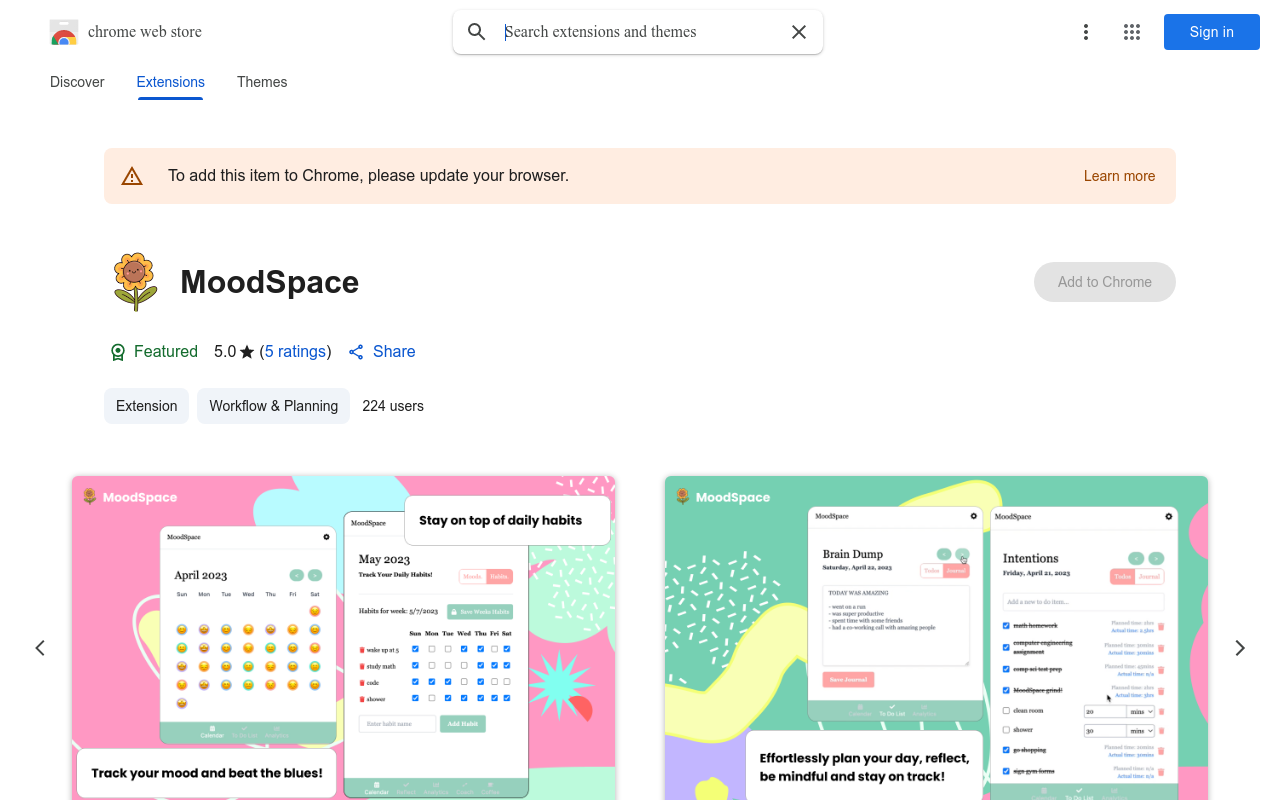The image size is (1280, 800).
Task: Click the update browser warning message
Action: click(368, 176)
